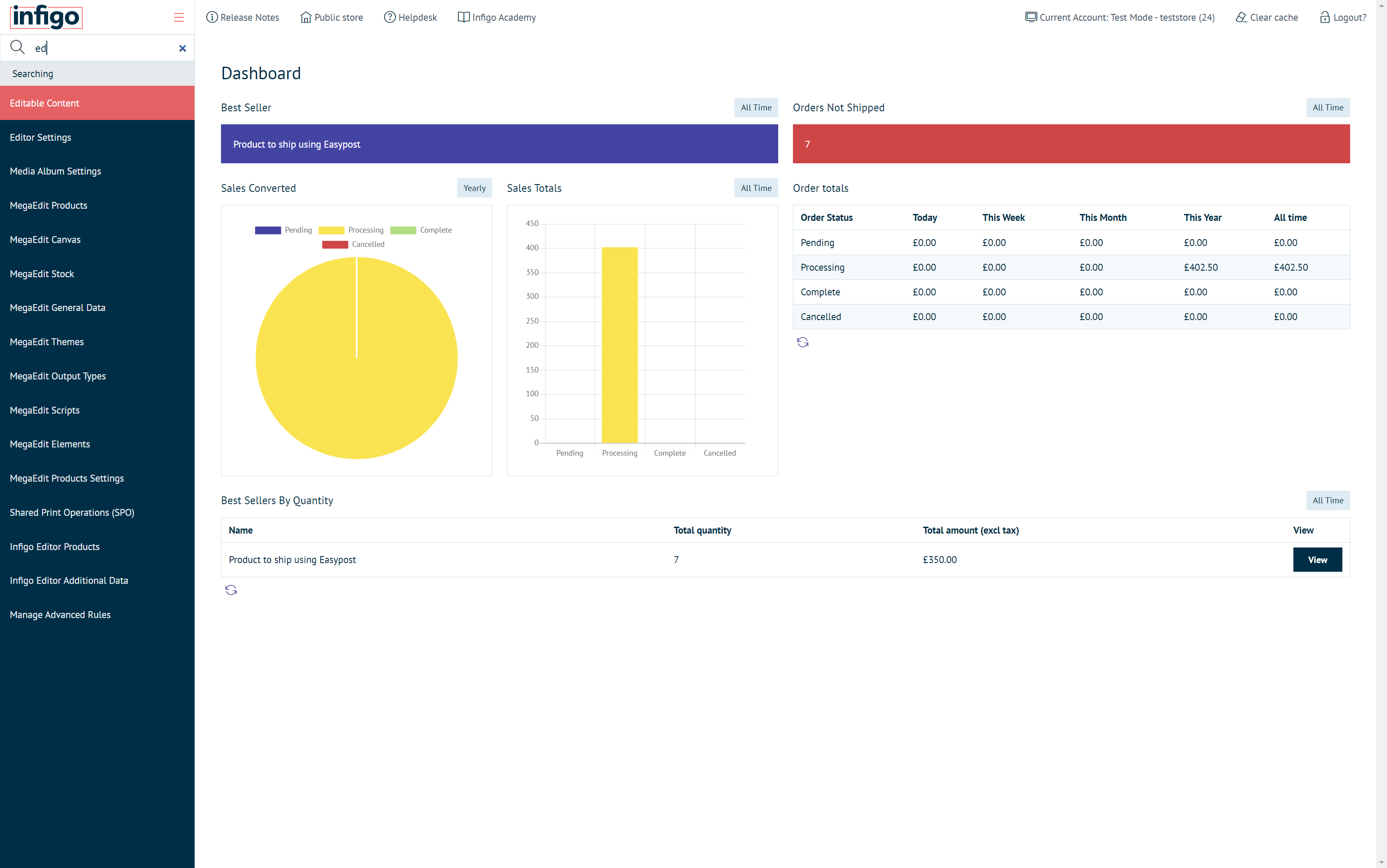Click the Logout lock icon
Viewport: 1387px width, 868px height.
[1325, 17]
